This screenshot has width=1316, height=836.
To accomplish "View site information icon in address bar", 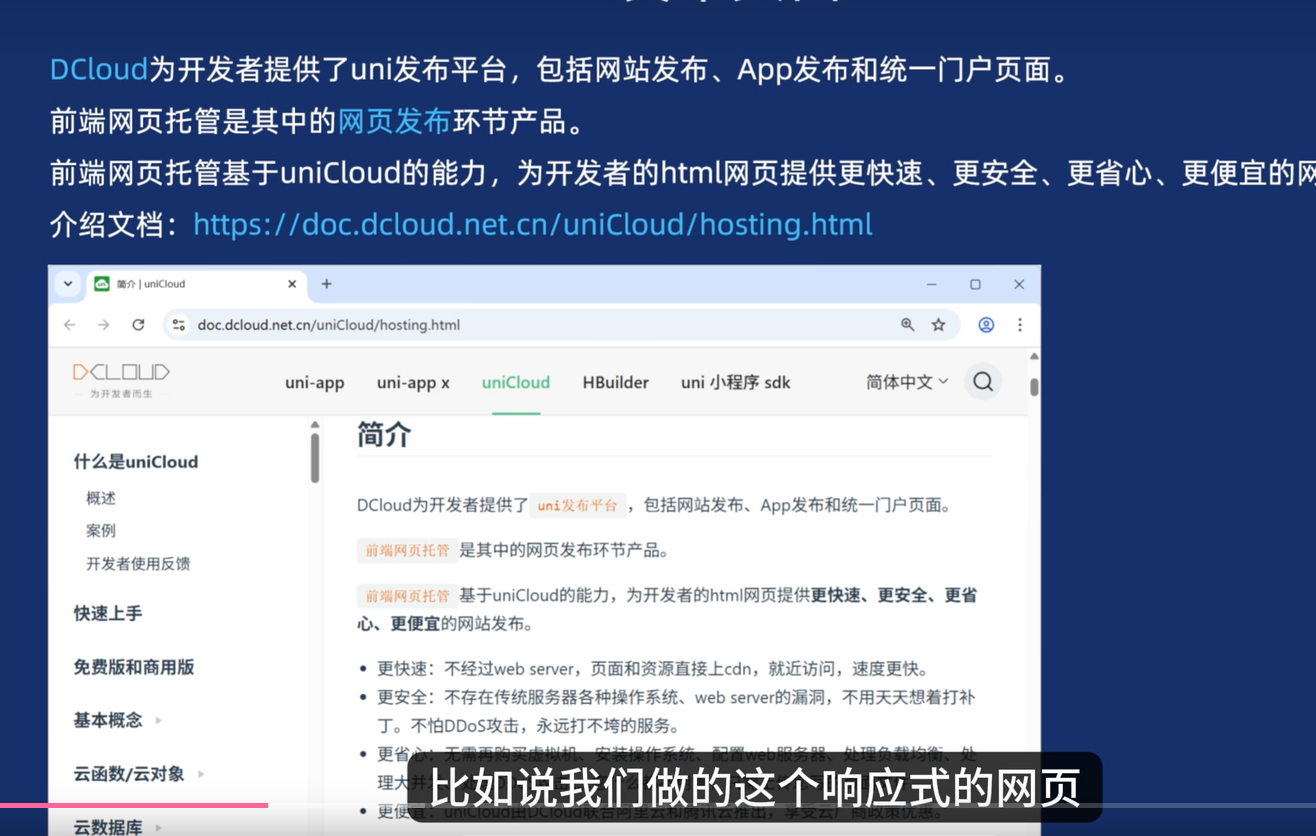I will point(179,325).
